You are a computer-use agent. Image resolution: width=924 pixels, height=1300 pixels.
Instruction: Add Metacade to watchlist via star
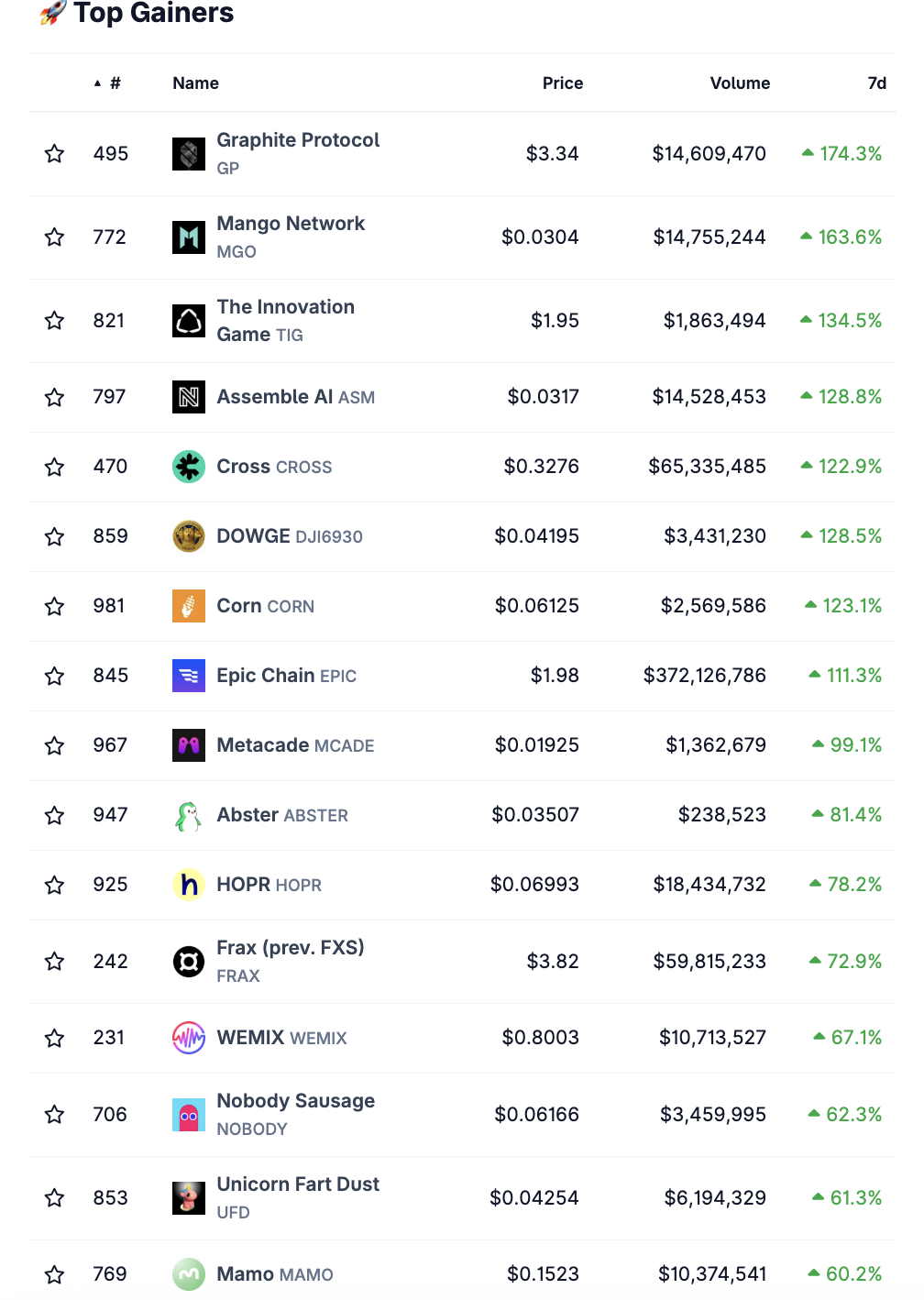coord(55,745)
